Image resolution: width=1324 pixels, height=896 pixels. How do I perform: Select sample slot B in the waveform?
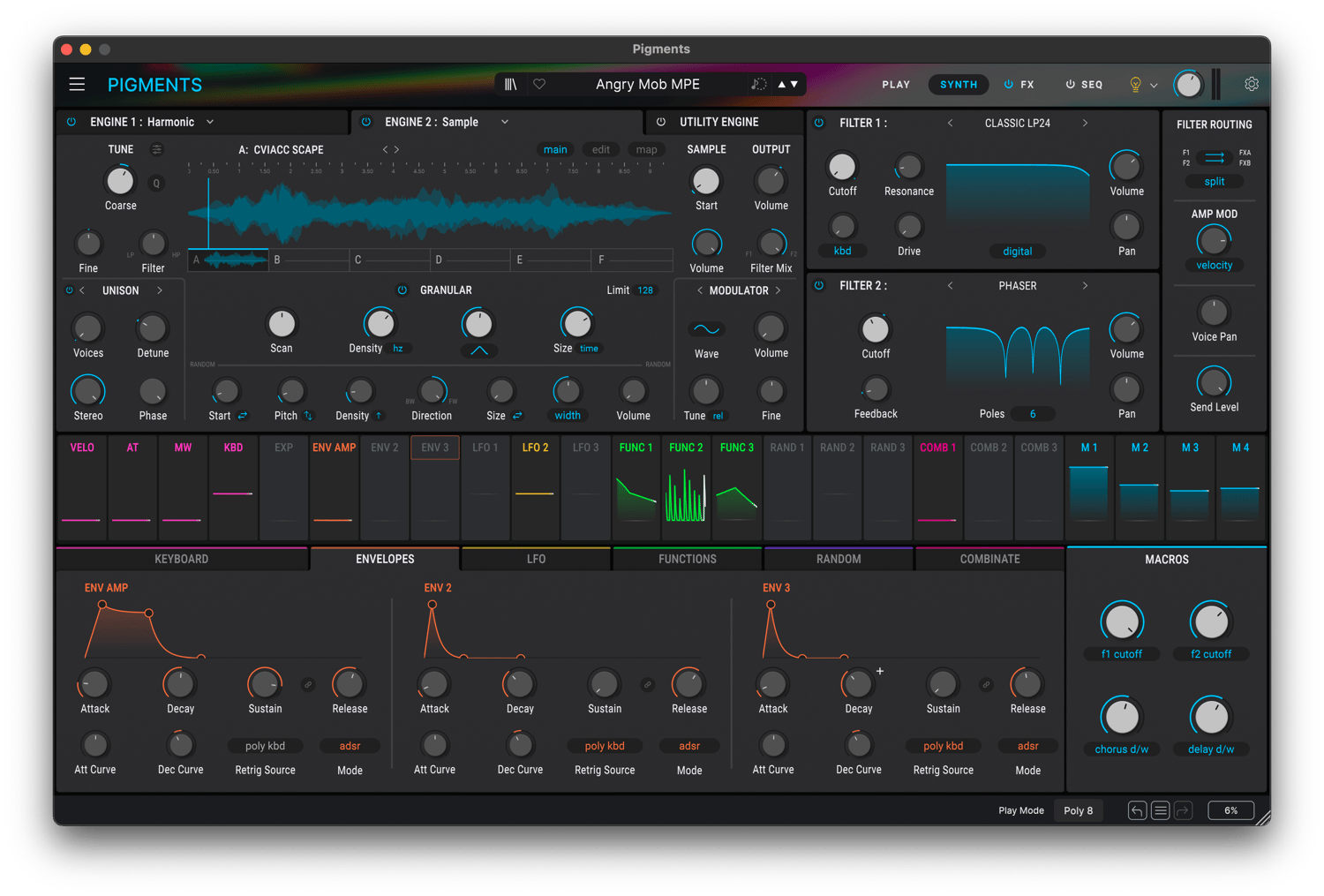[x=309, y=260]
